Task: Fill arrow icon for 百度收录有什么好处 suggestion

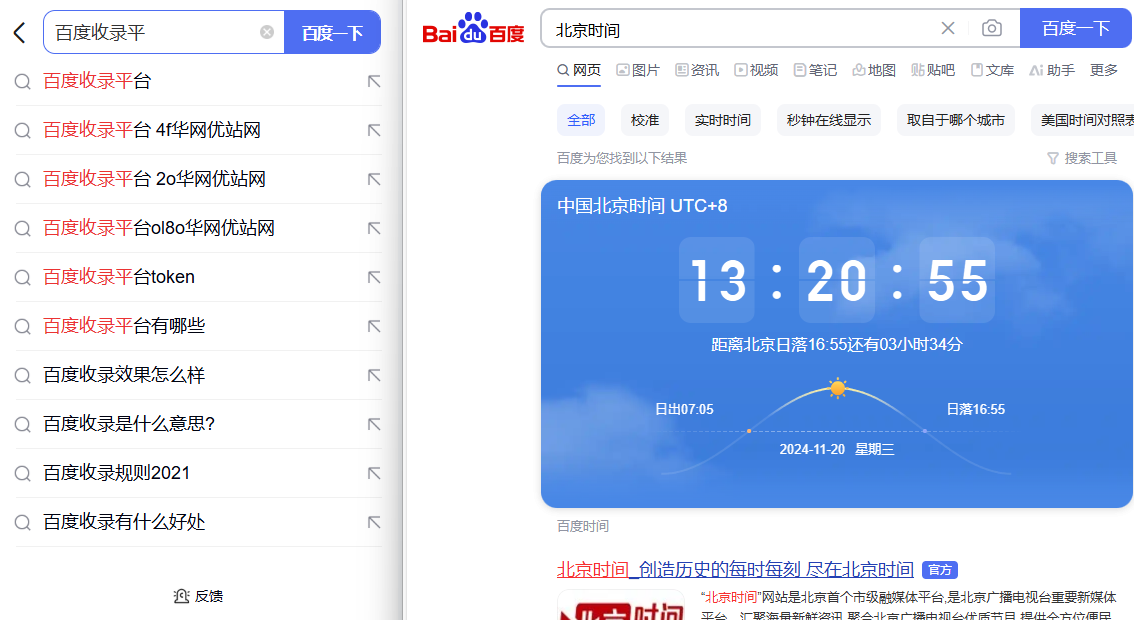Action: pos(374,522)
